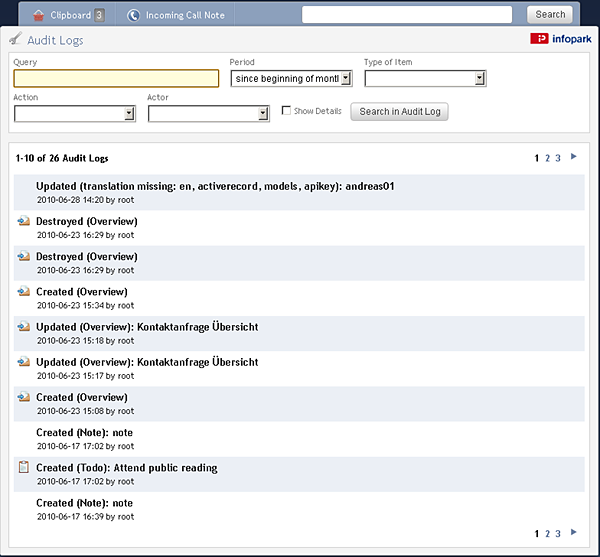Open the Action dropdown
The height and width of the screenshot is (557, 600).
point(75,114)
